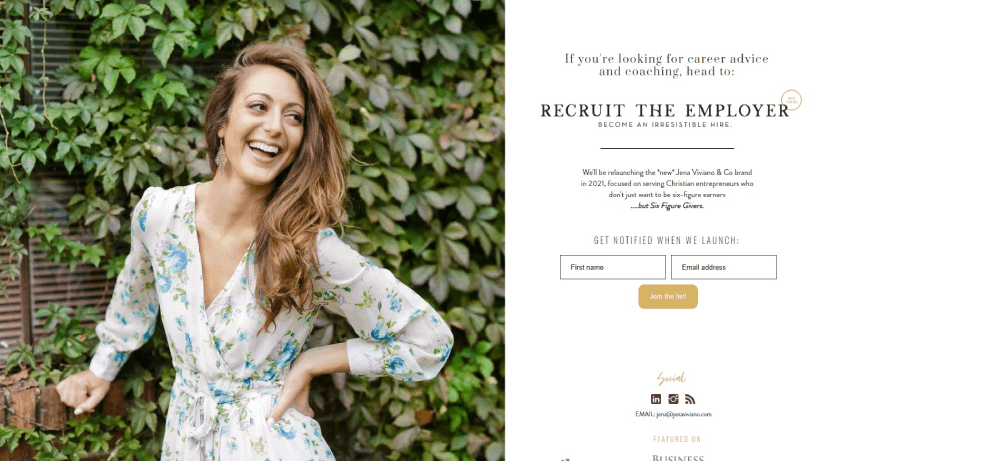Click the Get Notified When We Launch heading

(x=666, y=240)
